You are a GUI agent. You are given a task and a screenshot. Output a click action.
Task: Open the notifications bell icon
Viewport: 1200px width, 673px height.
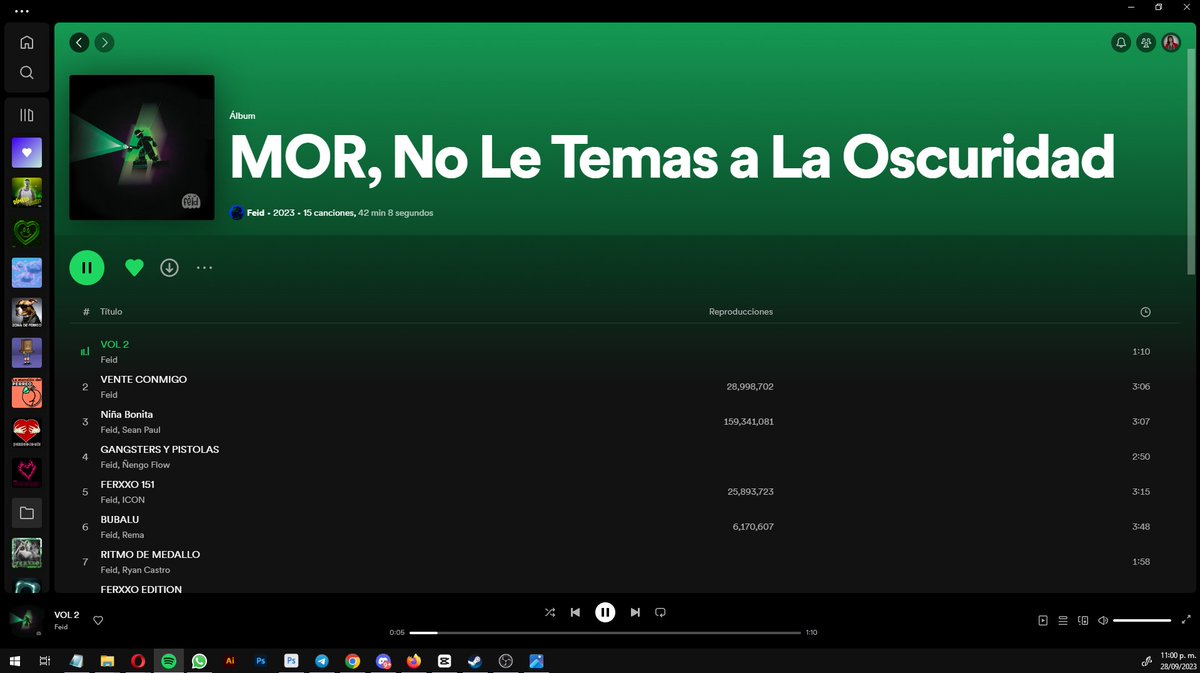click(x=1121, y=43)
